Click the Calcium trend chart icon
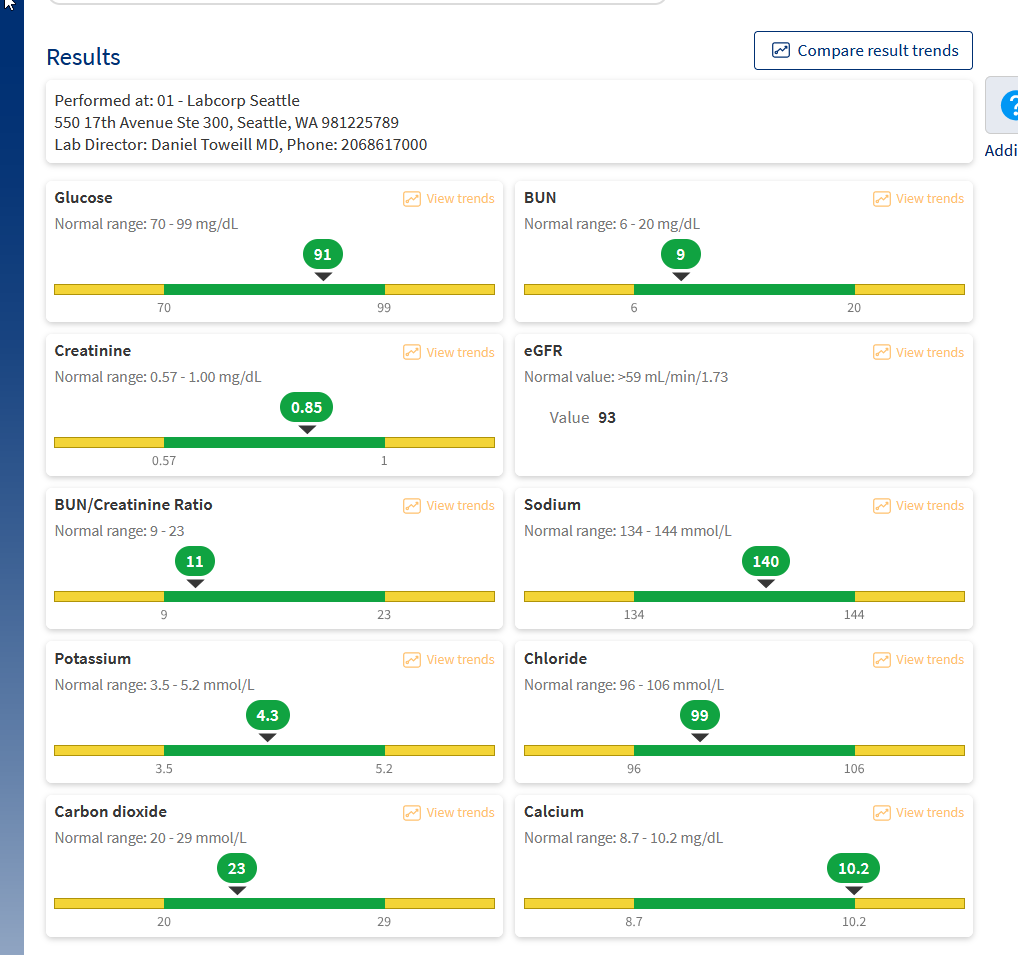This screenshot has width=1018, height=955. point(882,813)
